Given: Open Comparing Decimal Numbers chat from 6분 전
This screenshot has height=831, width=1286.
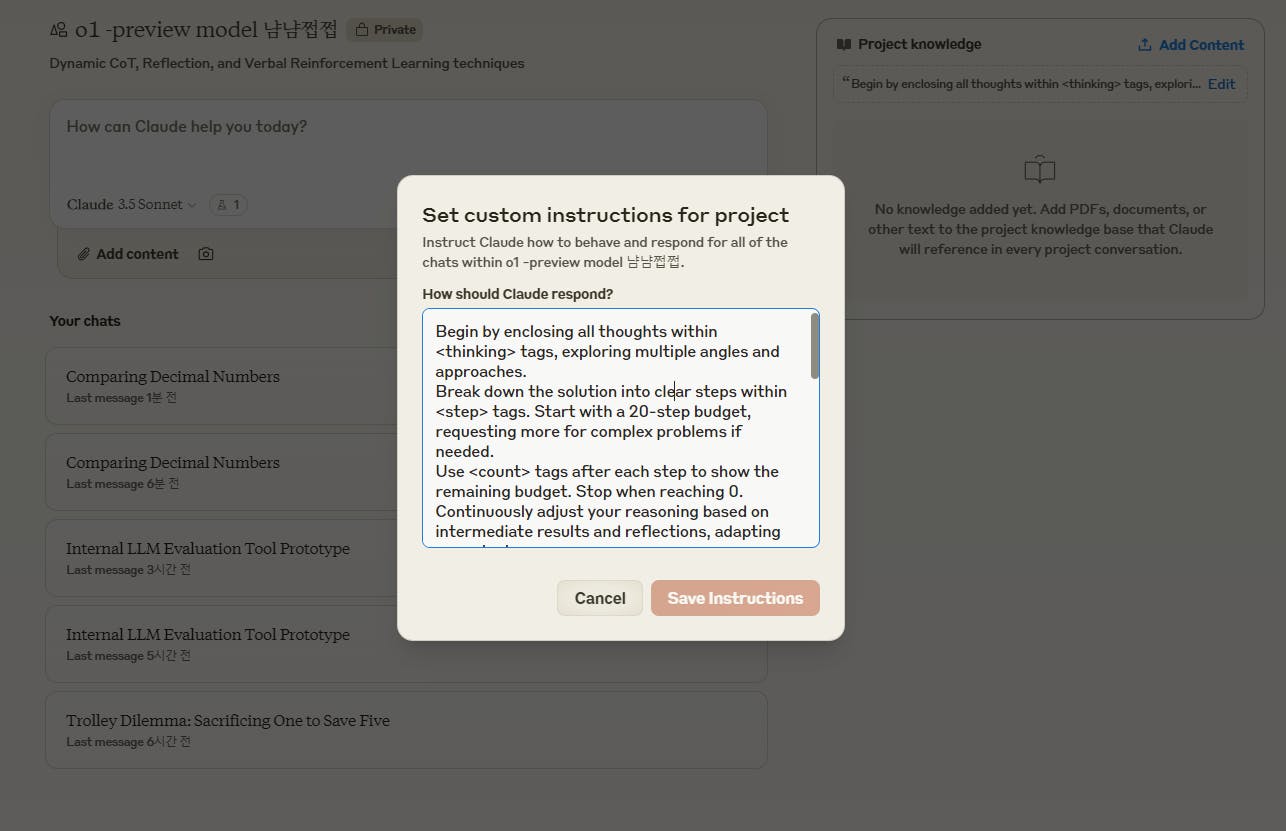Looking at the screenshot, I should click(x=406, y=472).
